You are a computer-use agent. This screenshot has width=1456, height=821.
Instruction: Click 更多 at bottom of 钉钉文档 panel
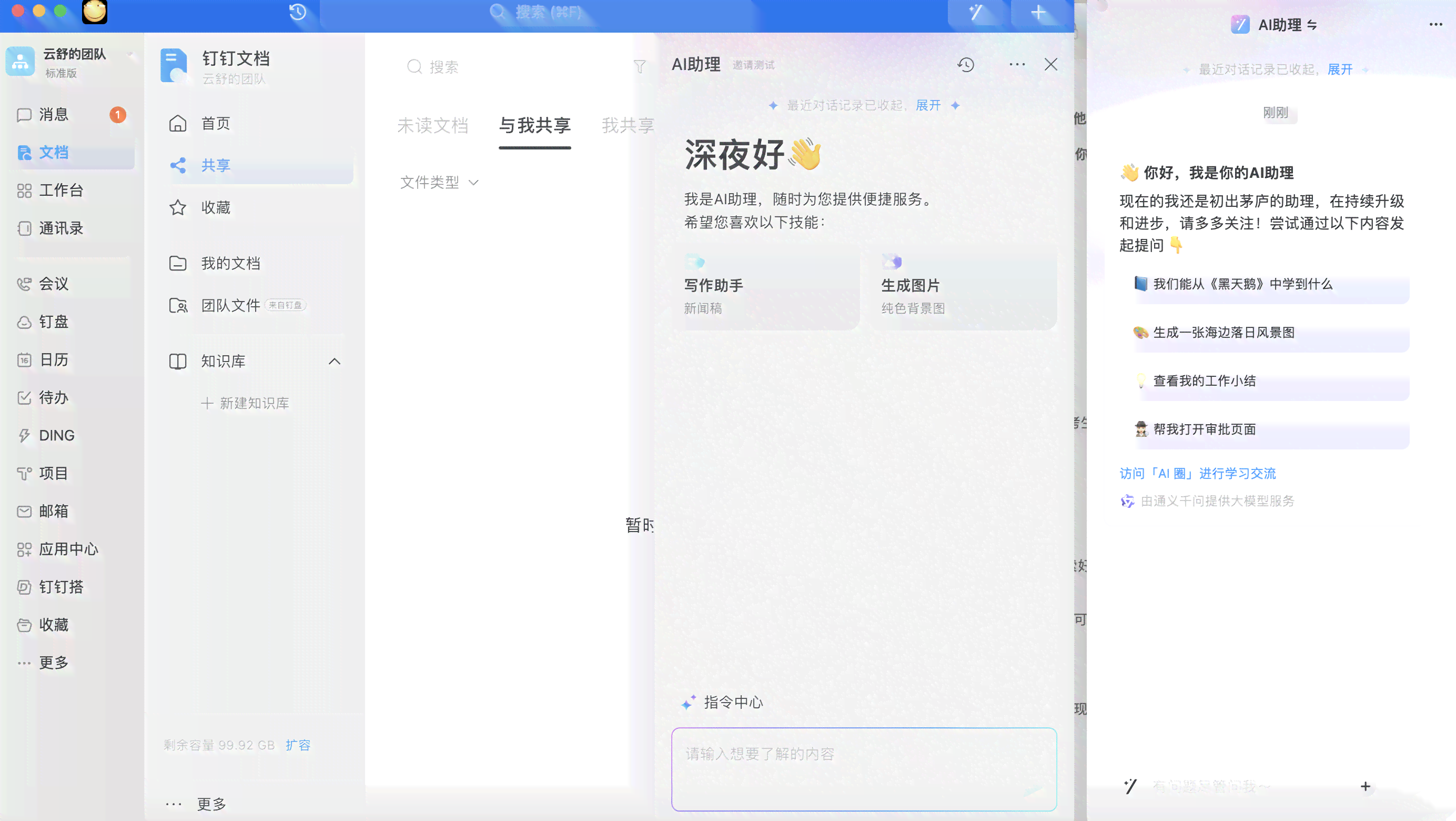197,804
